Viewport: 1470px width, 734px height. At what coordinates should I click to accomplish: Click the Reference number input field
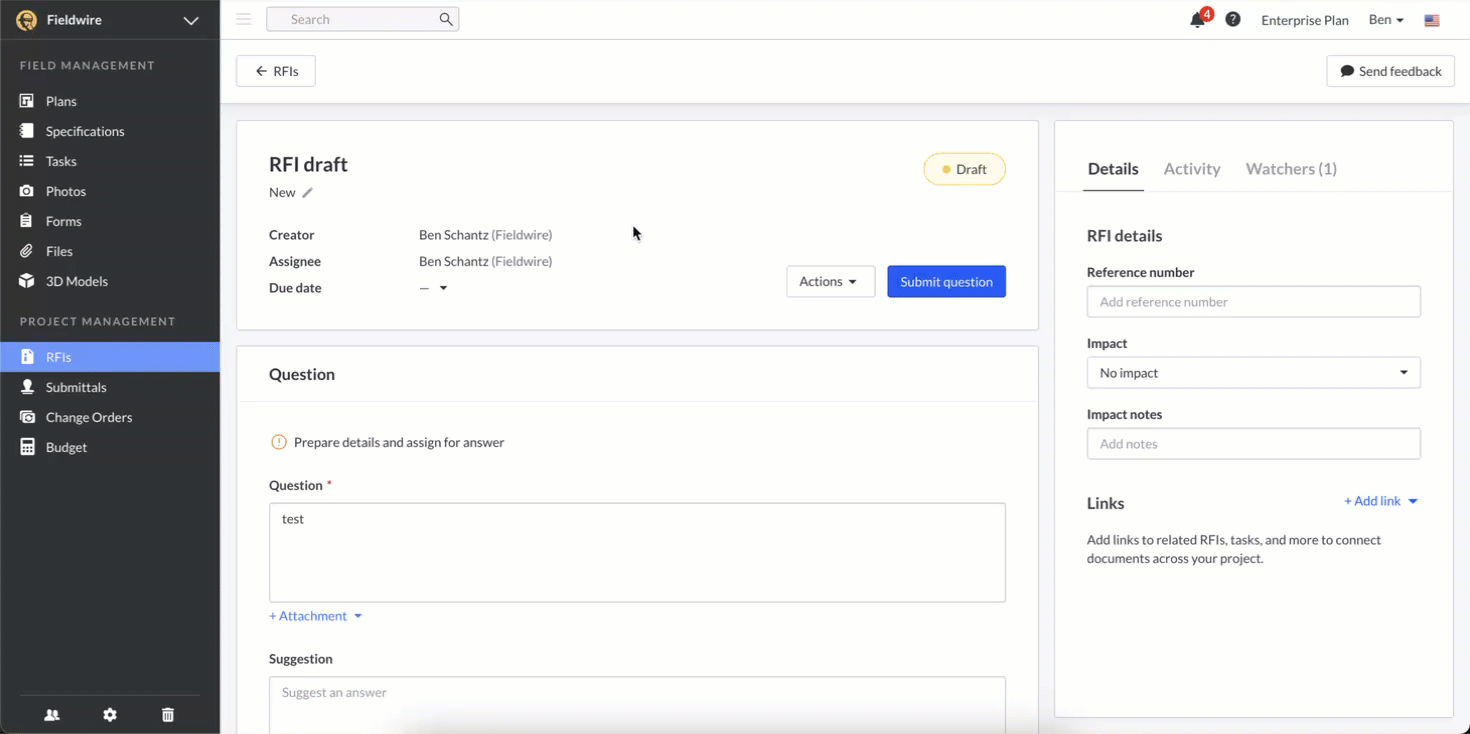tap(1253, 302)
